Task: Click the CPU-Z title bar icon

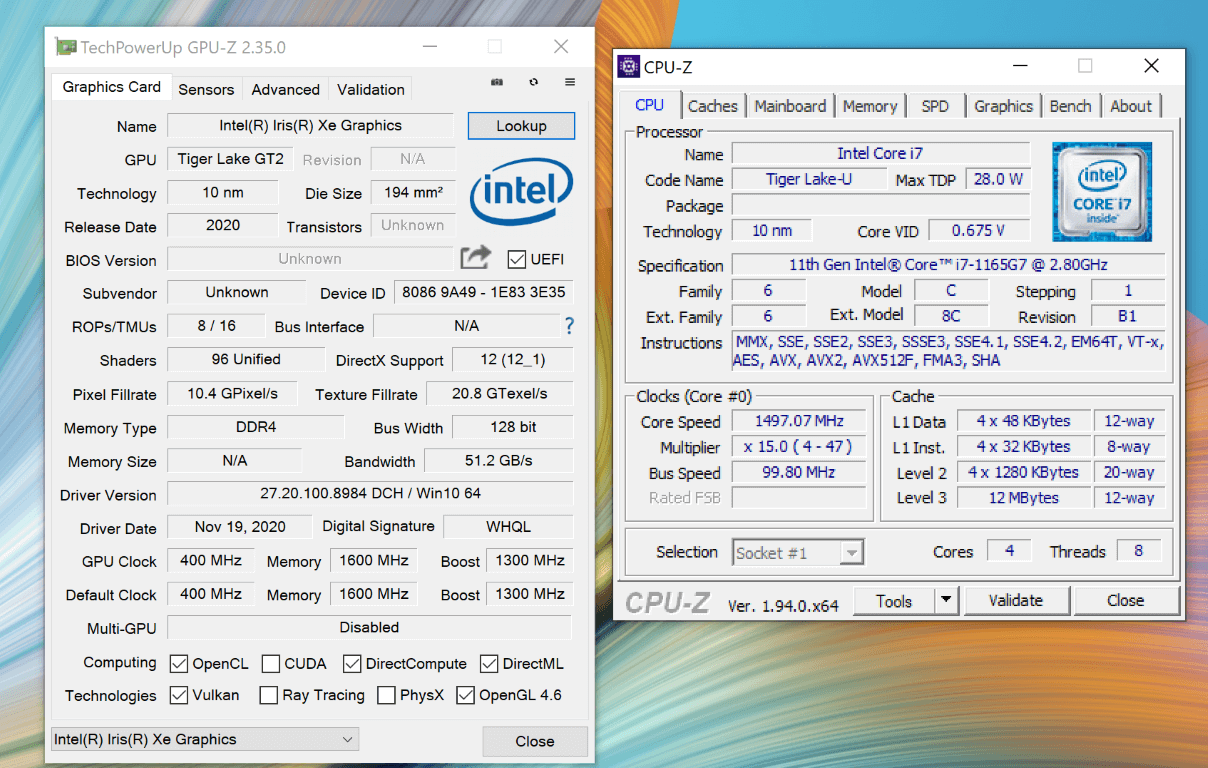Action: coord(629,67)
